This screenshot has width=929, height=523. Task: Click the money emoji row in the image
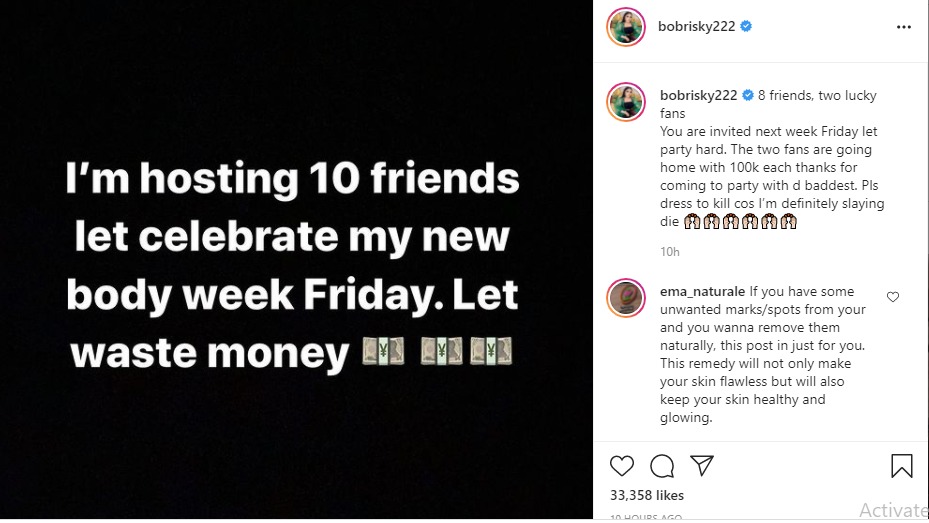click(438, 351)
